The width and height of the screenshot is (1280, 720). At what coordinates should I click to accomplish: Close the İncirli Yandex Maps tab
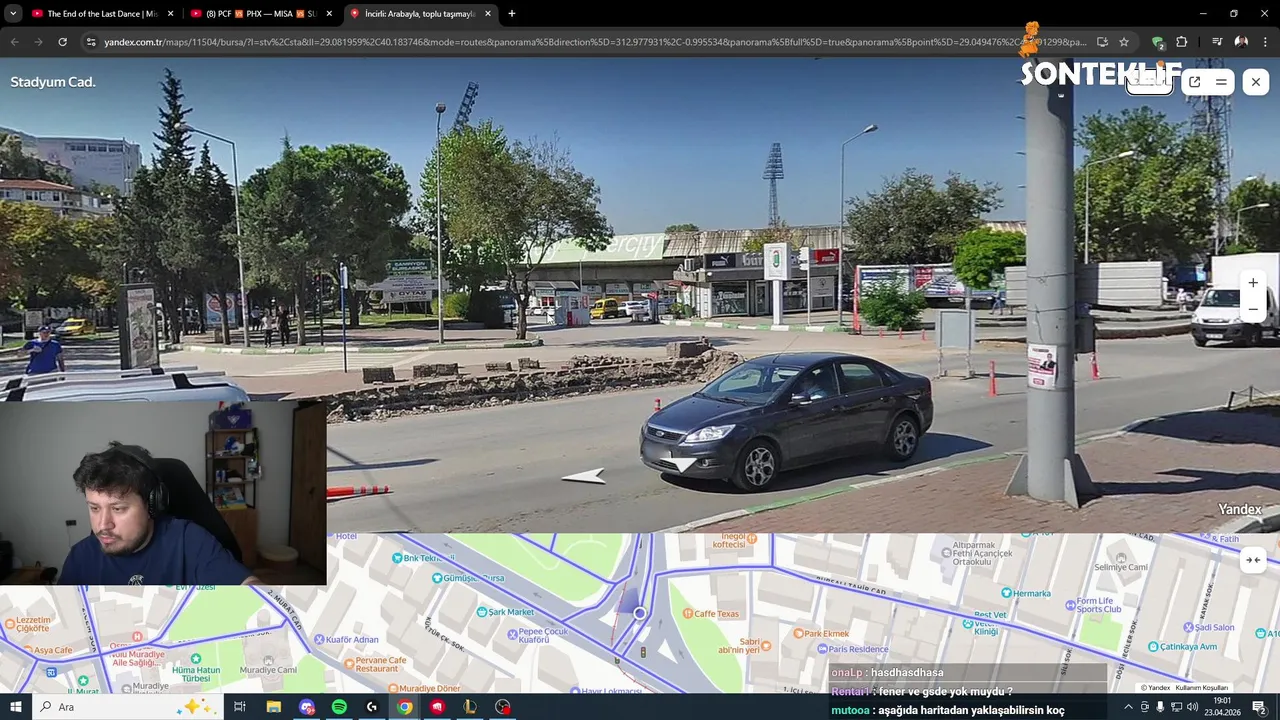488,14
